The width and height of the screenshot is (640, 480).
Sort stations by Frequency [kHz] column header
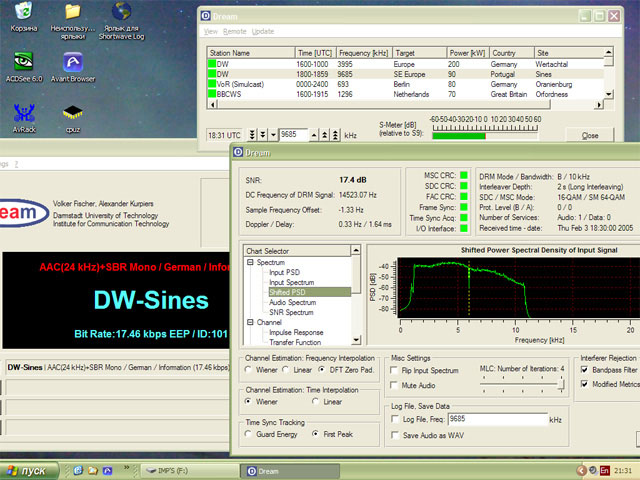pos(364,53)
